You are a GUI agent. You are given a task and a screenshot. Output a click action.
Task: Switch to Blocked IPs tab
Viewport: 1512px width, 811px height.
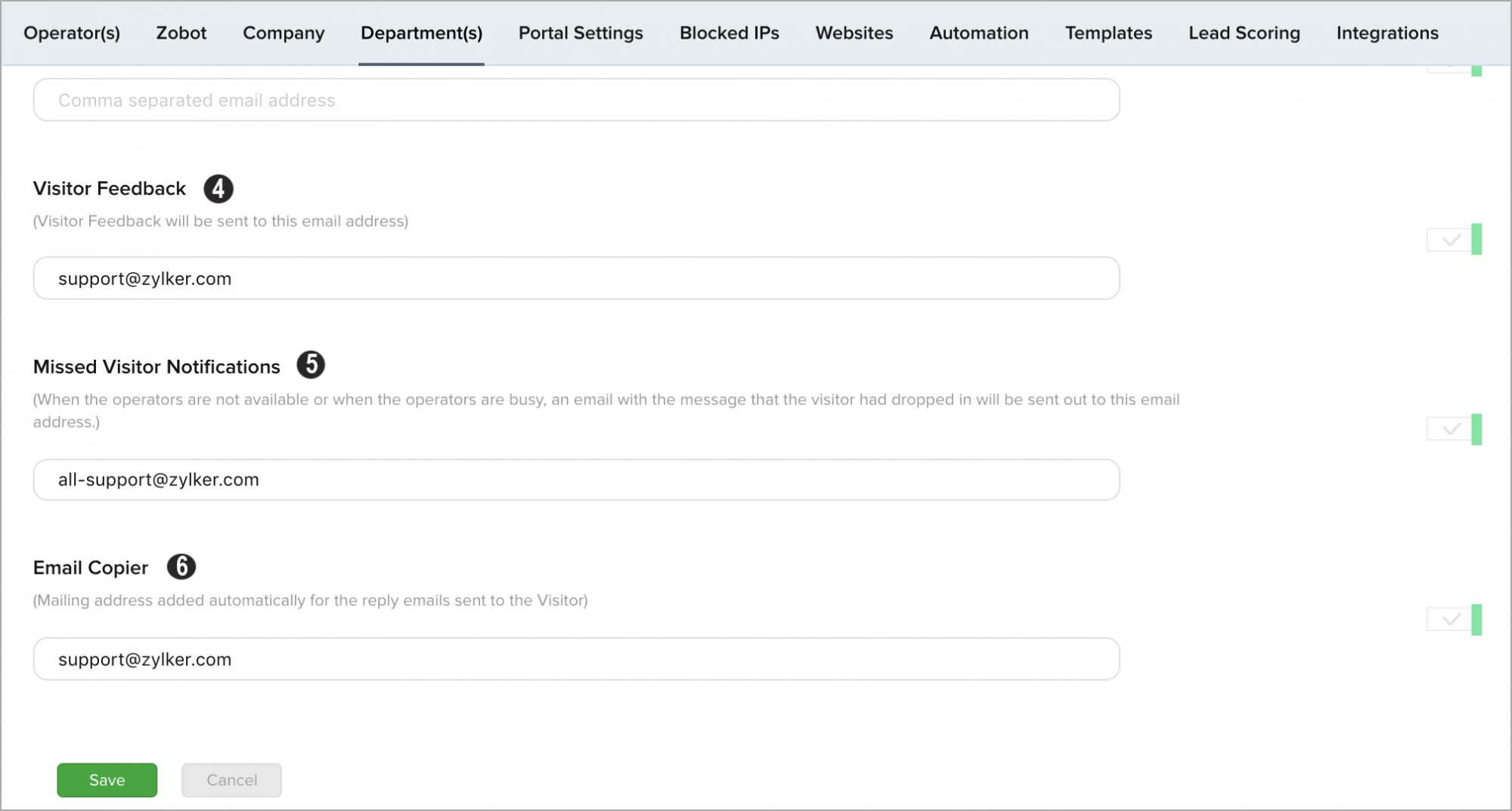coord(729,33)
